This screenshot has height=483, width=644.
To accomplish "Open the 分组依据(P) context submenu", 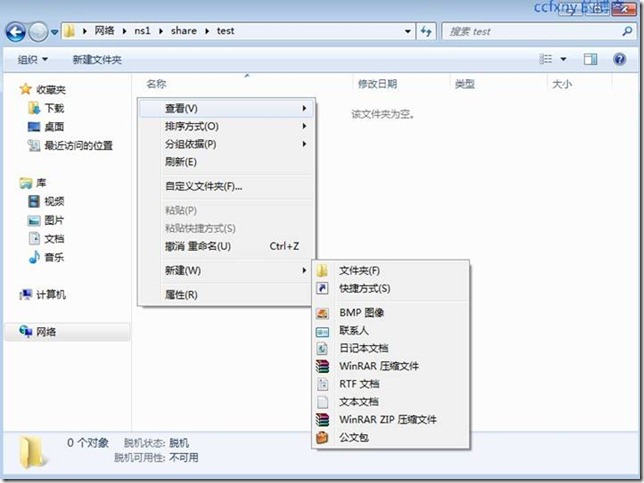I will (227, 144).
